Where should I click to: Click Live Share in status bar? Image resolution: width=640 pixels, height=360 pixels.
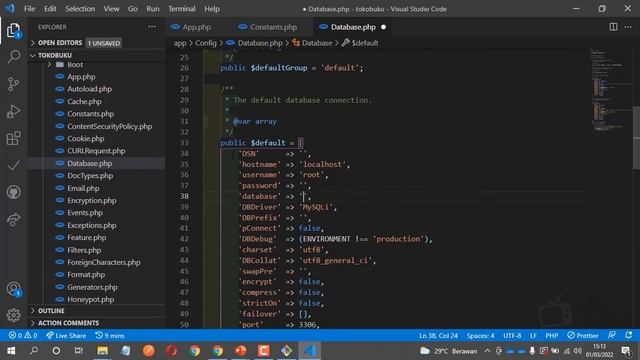click(66, 336)
